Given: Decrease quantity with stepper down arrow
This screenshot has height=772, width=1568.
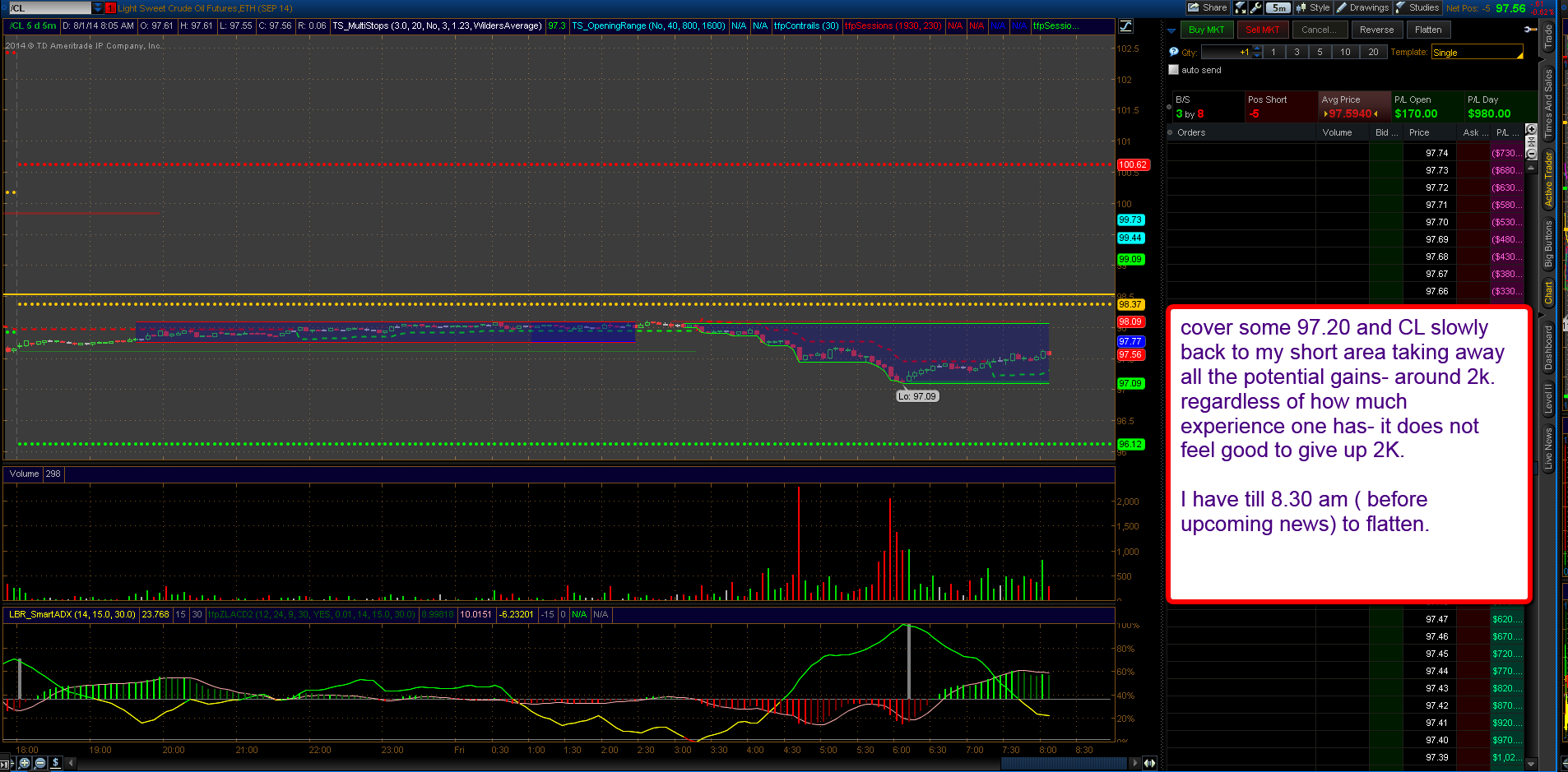Looking at the screenshot, I should (1257, 55).
